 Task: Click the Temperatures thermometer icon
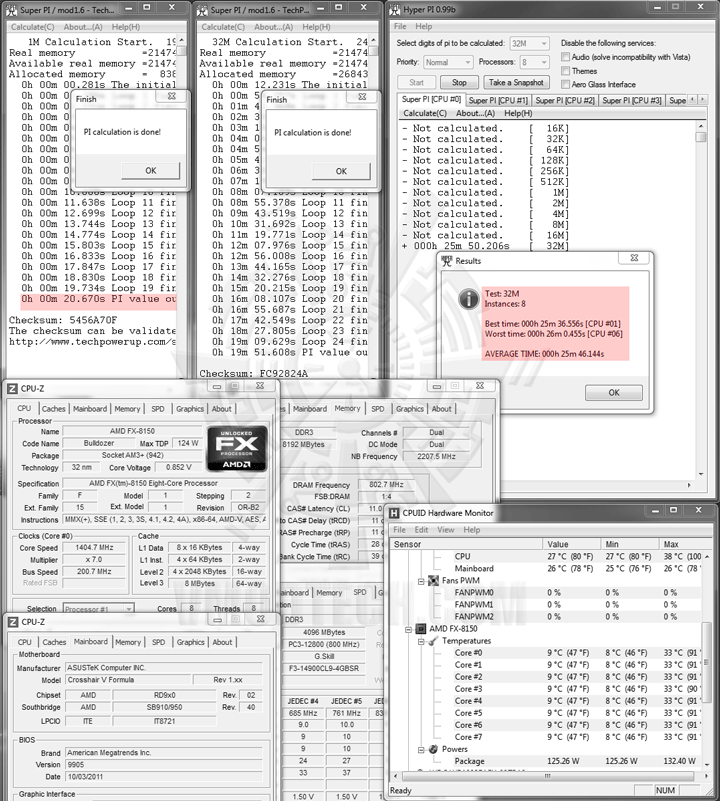point(433,641)
